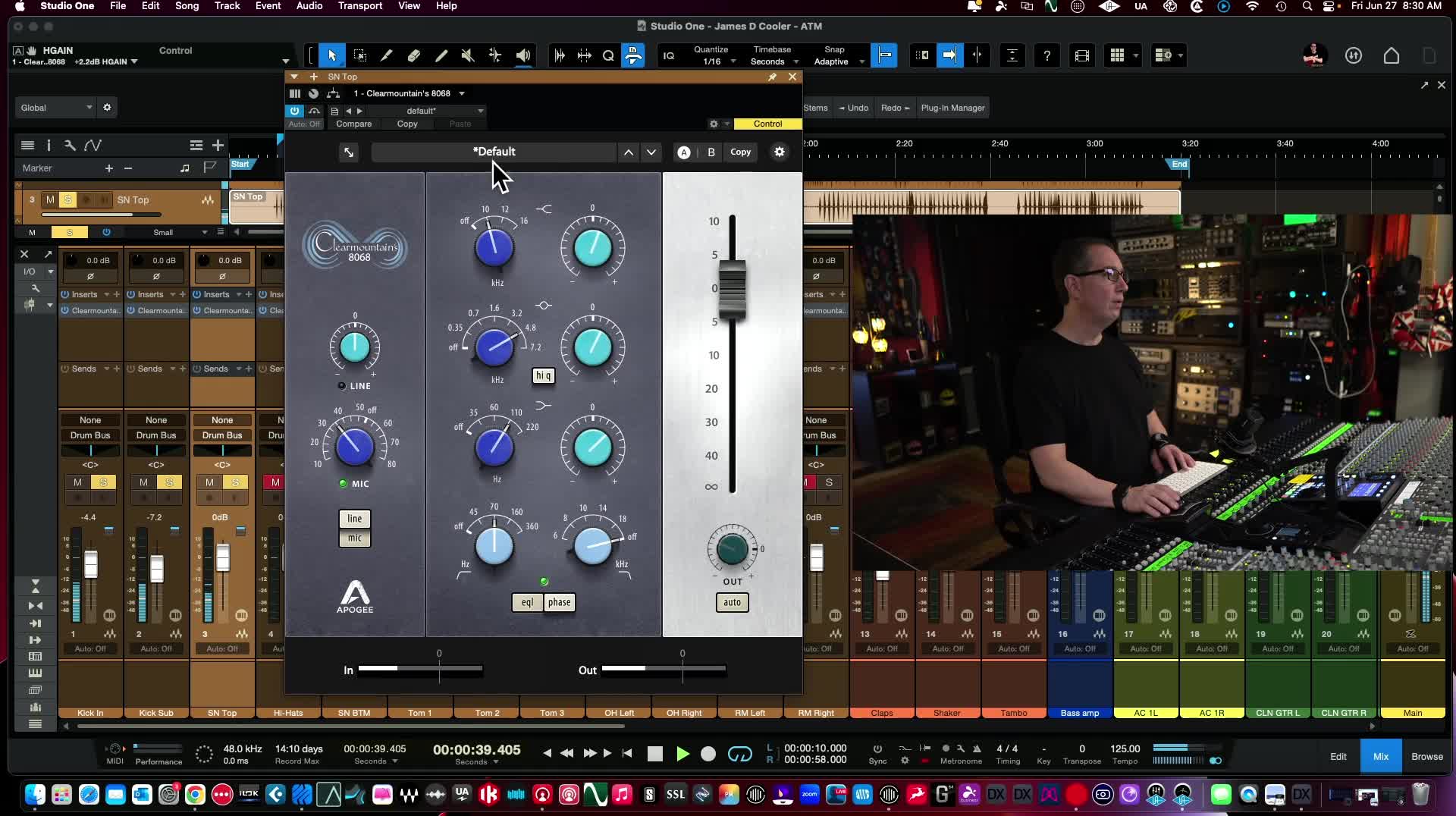Open the Song menu
This screenshot has width=1456, height=816.
(187, 6)
